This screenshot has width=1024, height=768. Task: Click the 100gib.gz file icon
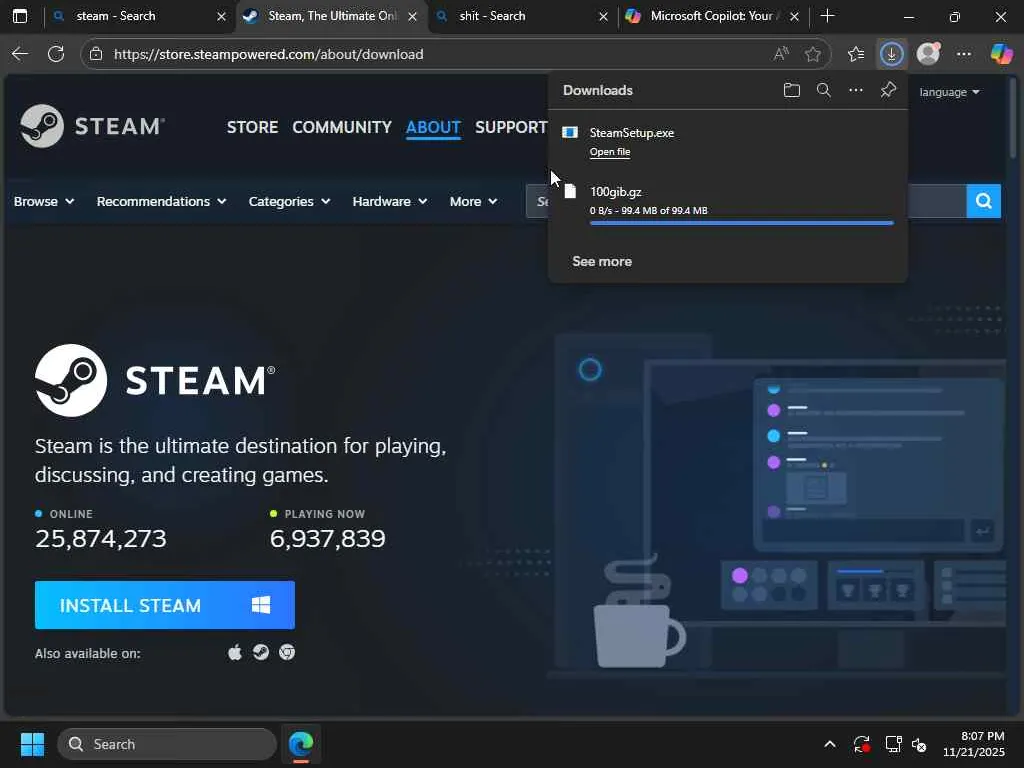click(x=570, y=191)
